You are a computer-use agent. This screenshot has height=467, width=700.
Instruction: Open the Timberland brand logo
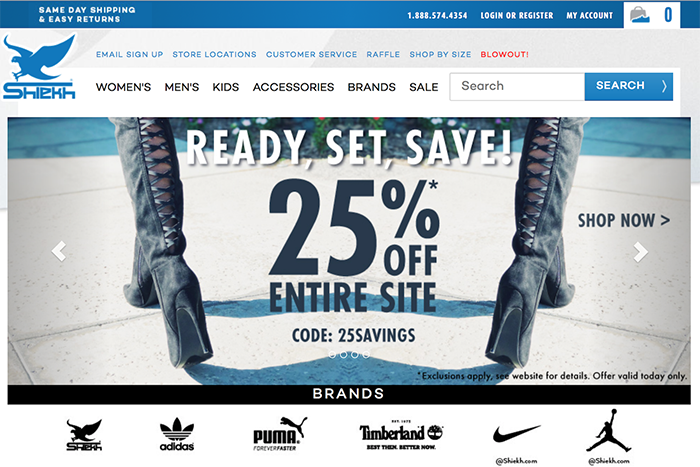coord(401,434)
